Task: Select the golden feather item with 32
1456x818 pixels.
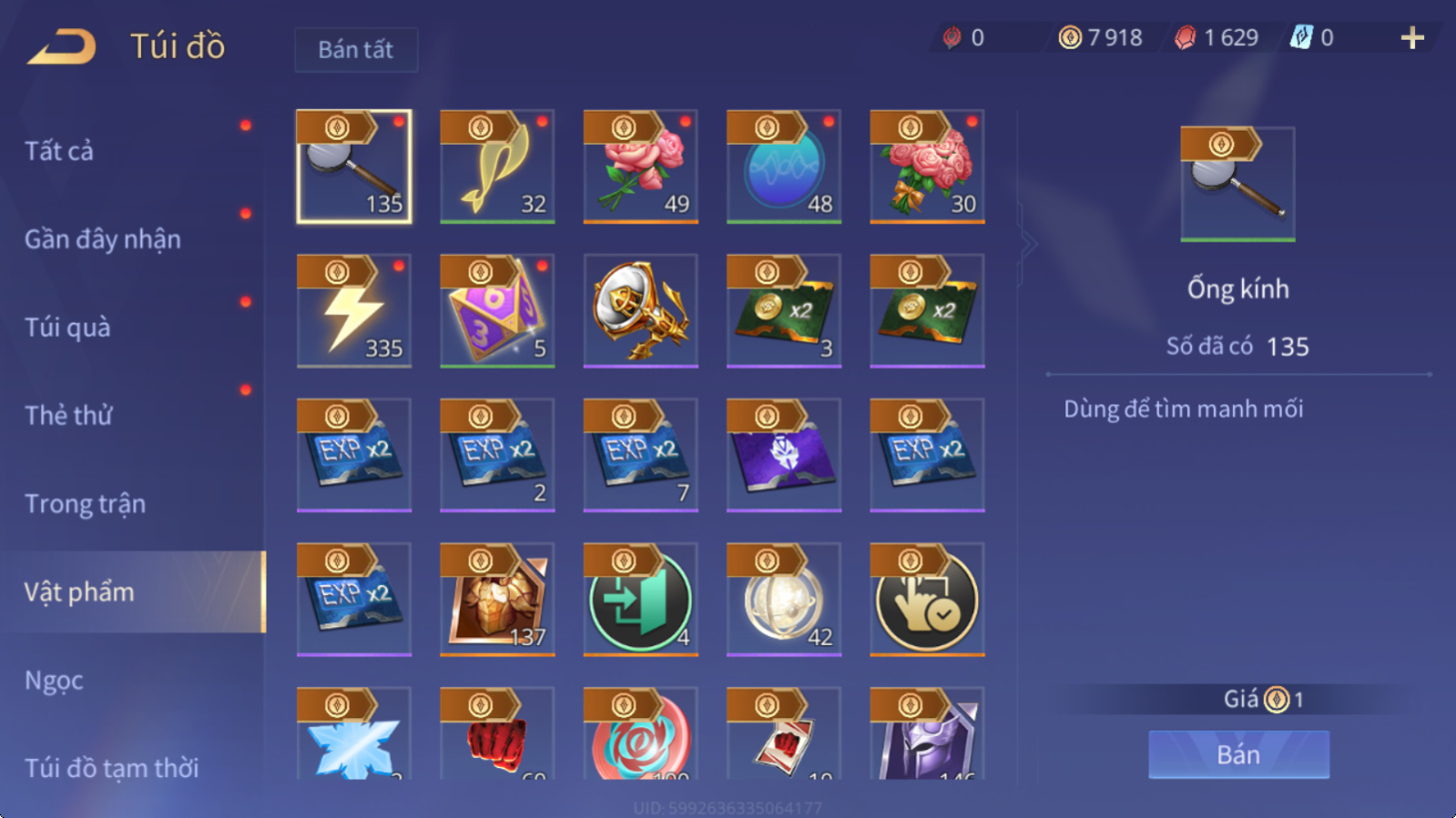Action: pyautogui.click(x=498, y=167)
